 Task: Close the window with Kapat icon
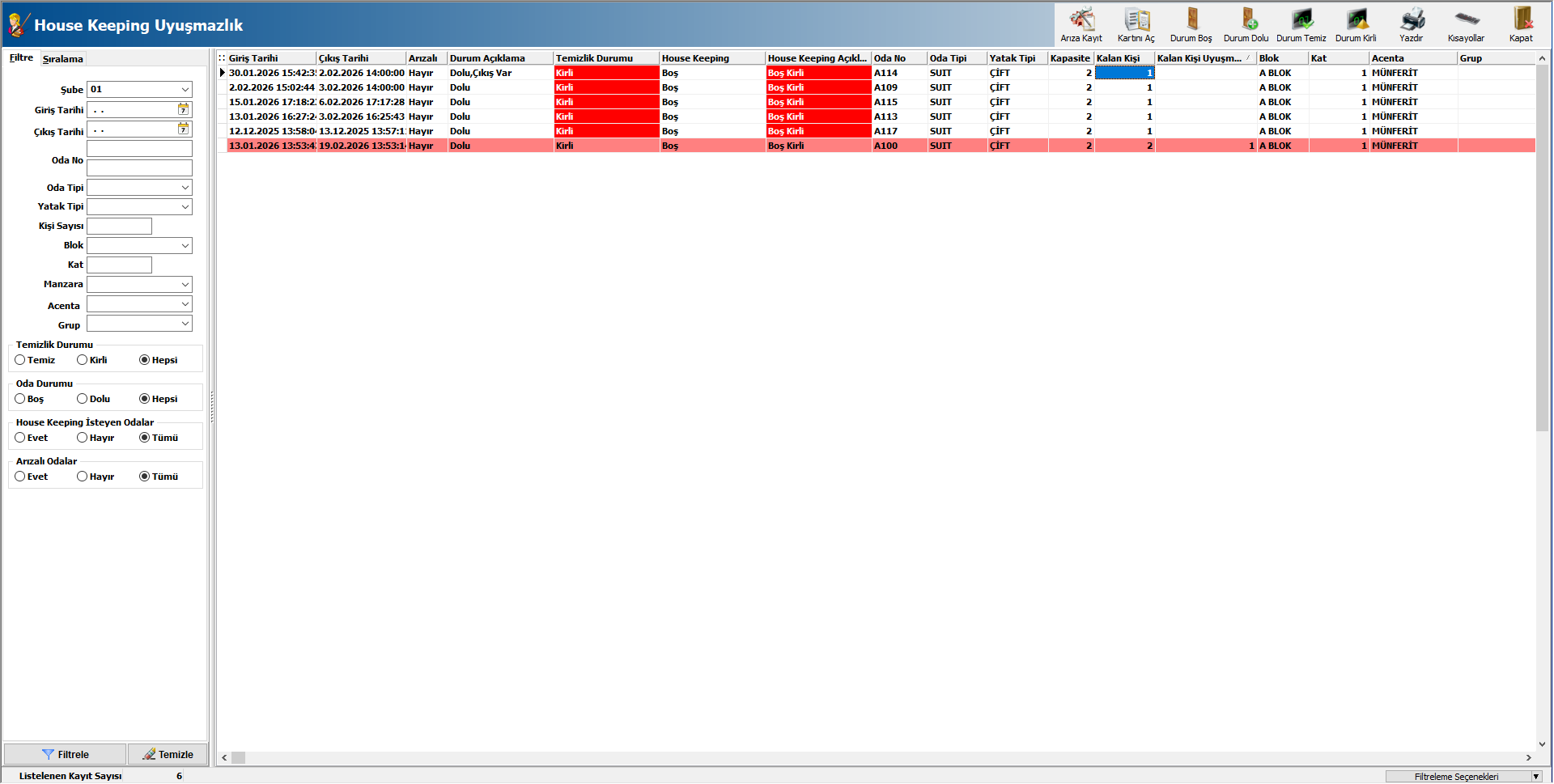coord(1521,25)
